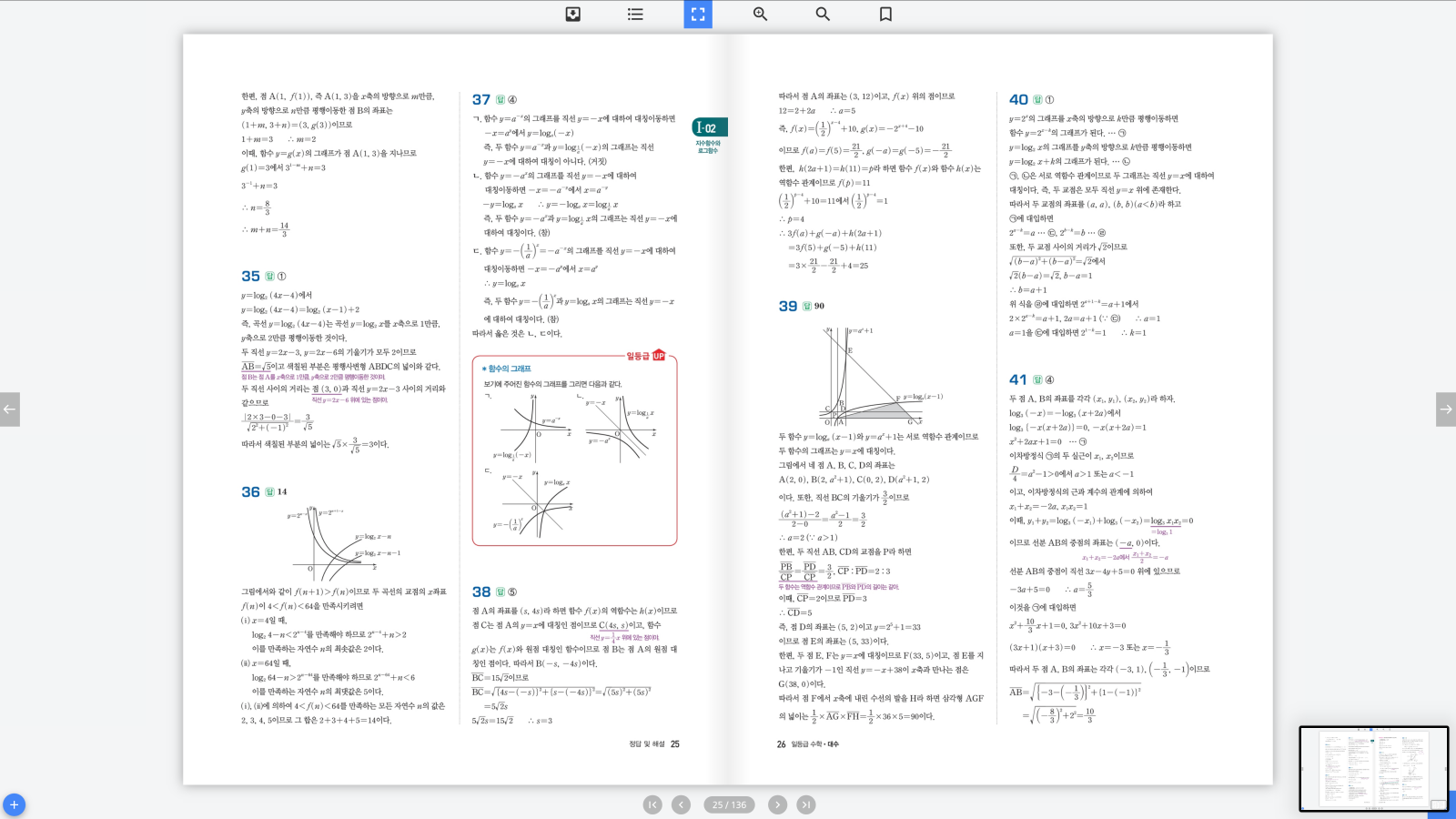This screenshot has width=1456, height=819.
Task: Click problem number 39 heading
Action: coord(788,307)
